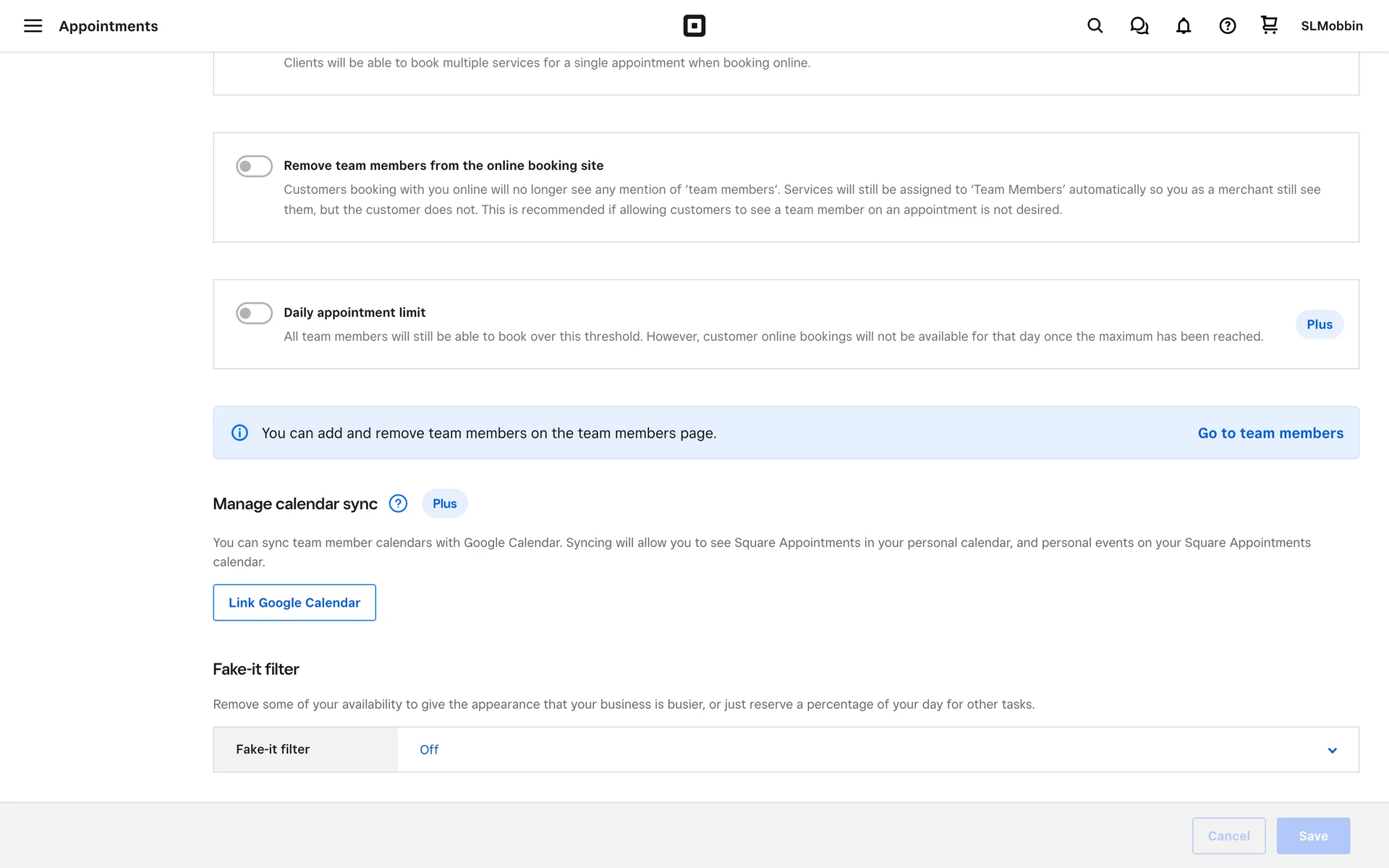Screen dimensions: 1389x868
Task: Open the shopping cart icon
Action: (1269, 25)
